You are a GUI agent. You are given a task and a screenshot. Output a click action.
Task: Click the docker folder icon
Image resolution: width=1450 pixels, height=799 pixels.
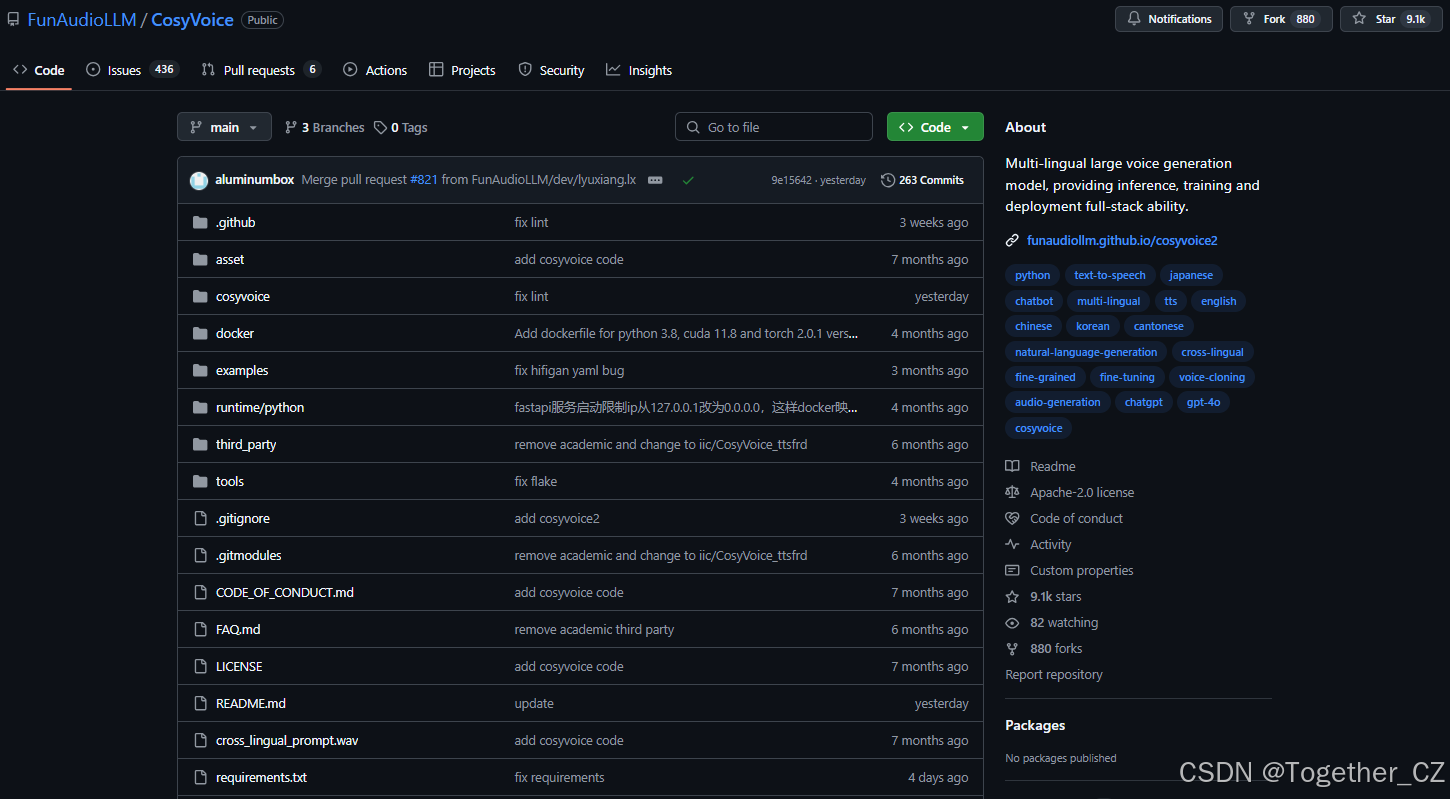click(x=199, y=333)
